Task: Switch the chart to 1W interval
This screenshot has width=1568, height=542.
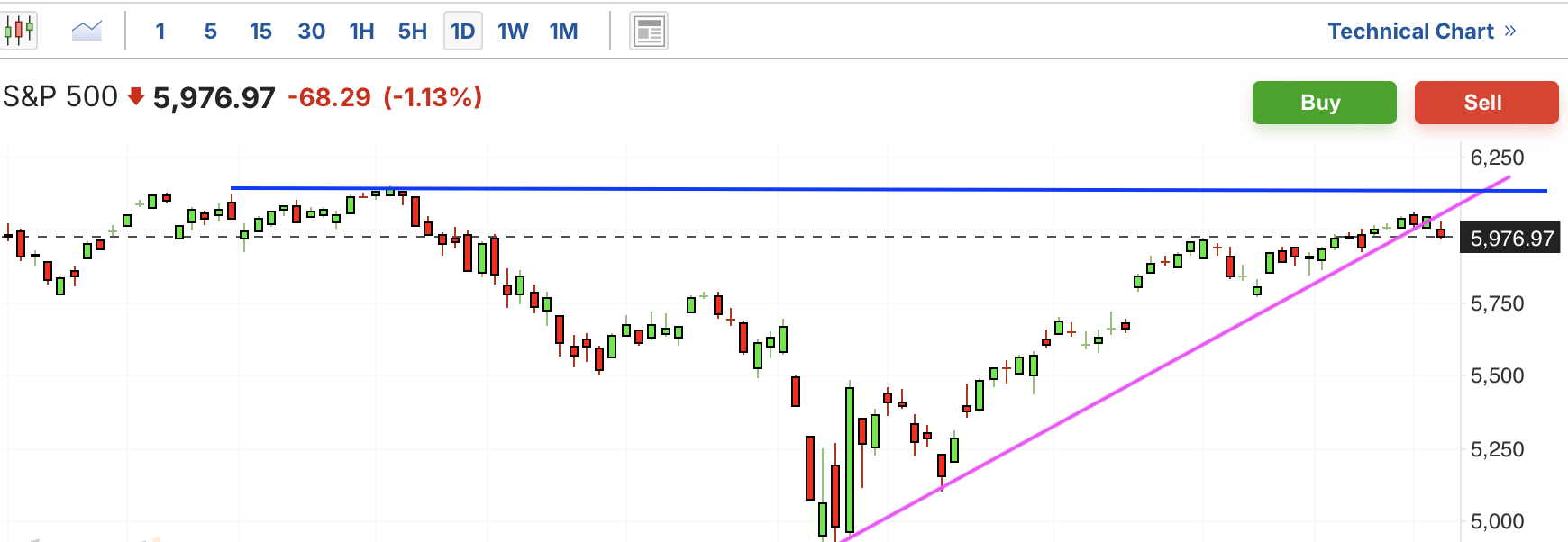Action: point(513,32)
